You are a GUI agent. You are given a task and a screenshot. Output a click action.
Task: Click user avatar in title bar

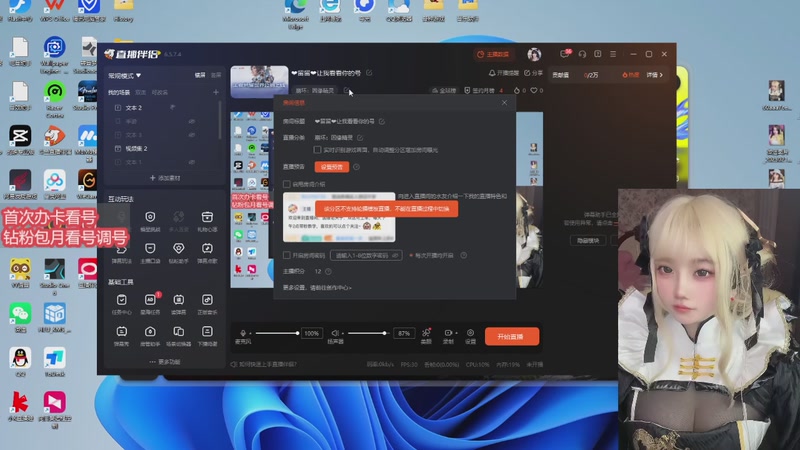[x=534, y=54]
